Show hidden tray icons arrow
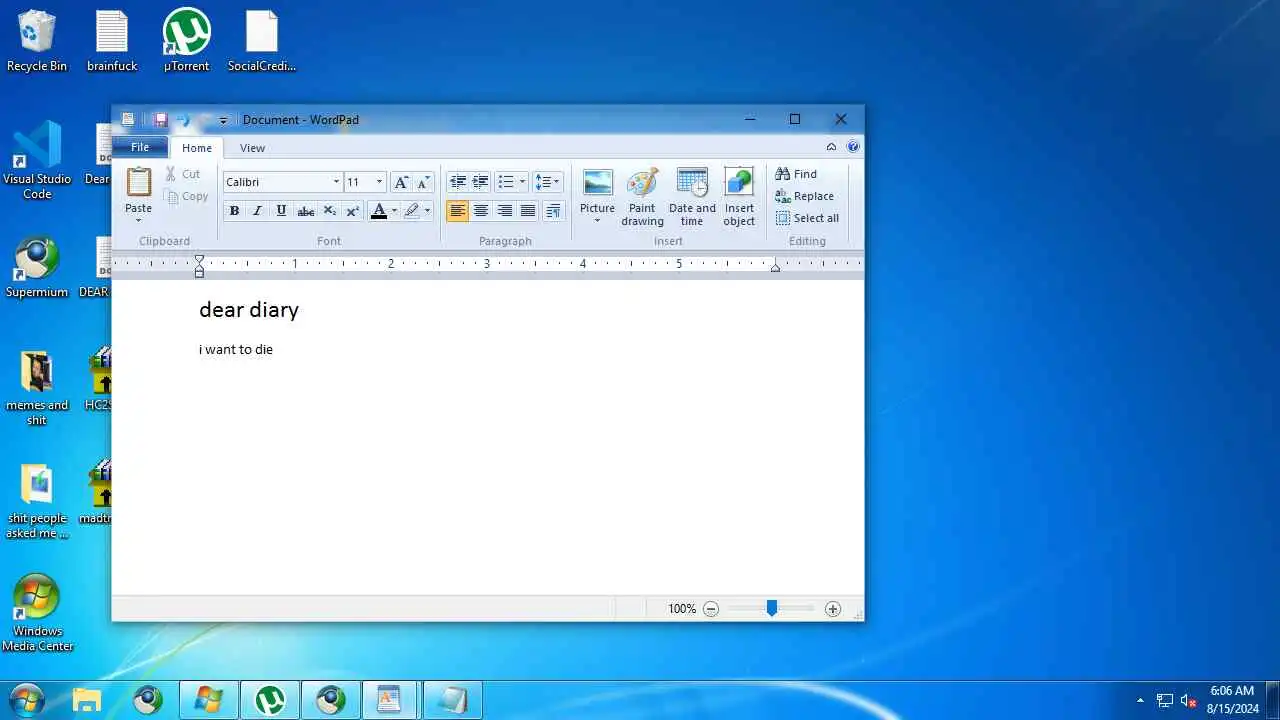Image resolution: width=1280 pixels, height=720 pixels. 1140,700
